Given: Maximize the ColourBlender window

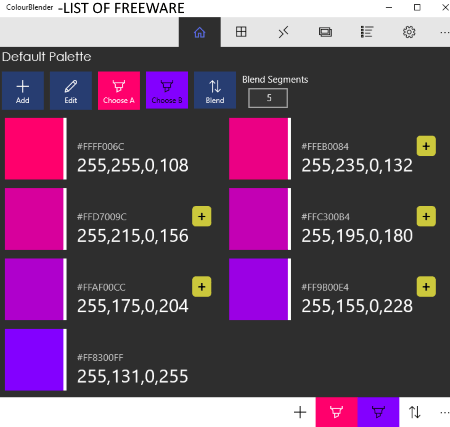Looking at the screenshot, I should tap(417, 7).
